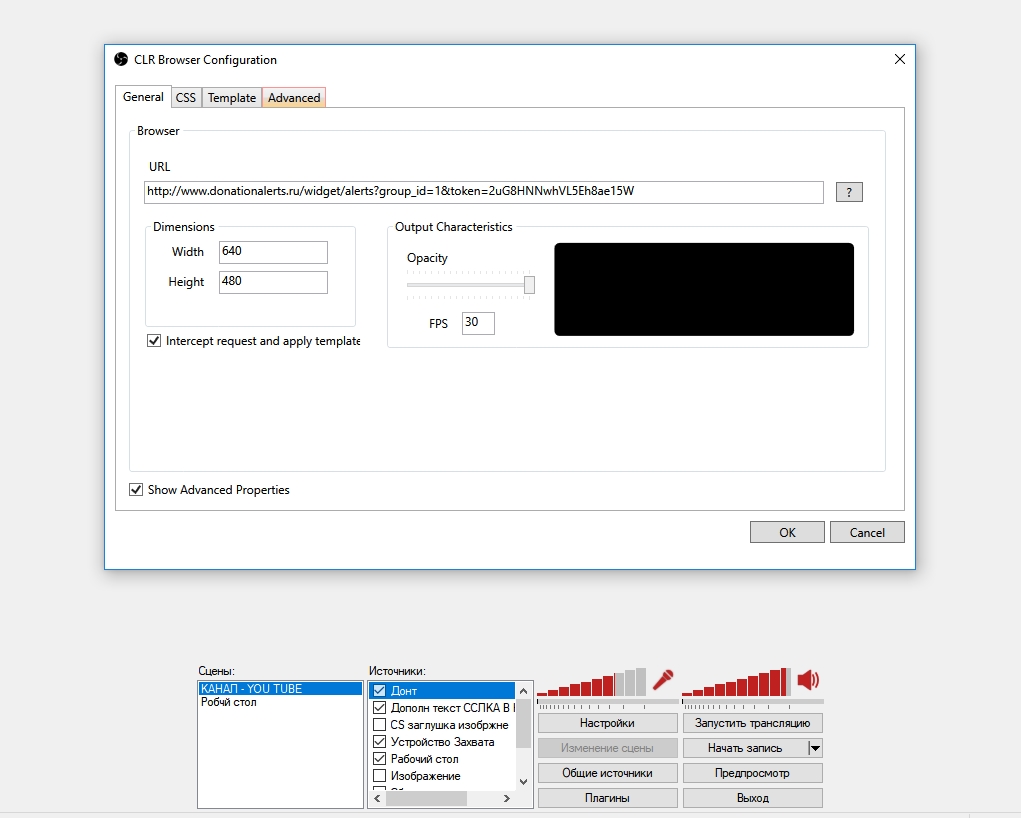Click the Width input field
Viewport: 1021px width, 818px height.
point(273,252)
